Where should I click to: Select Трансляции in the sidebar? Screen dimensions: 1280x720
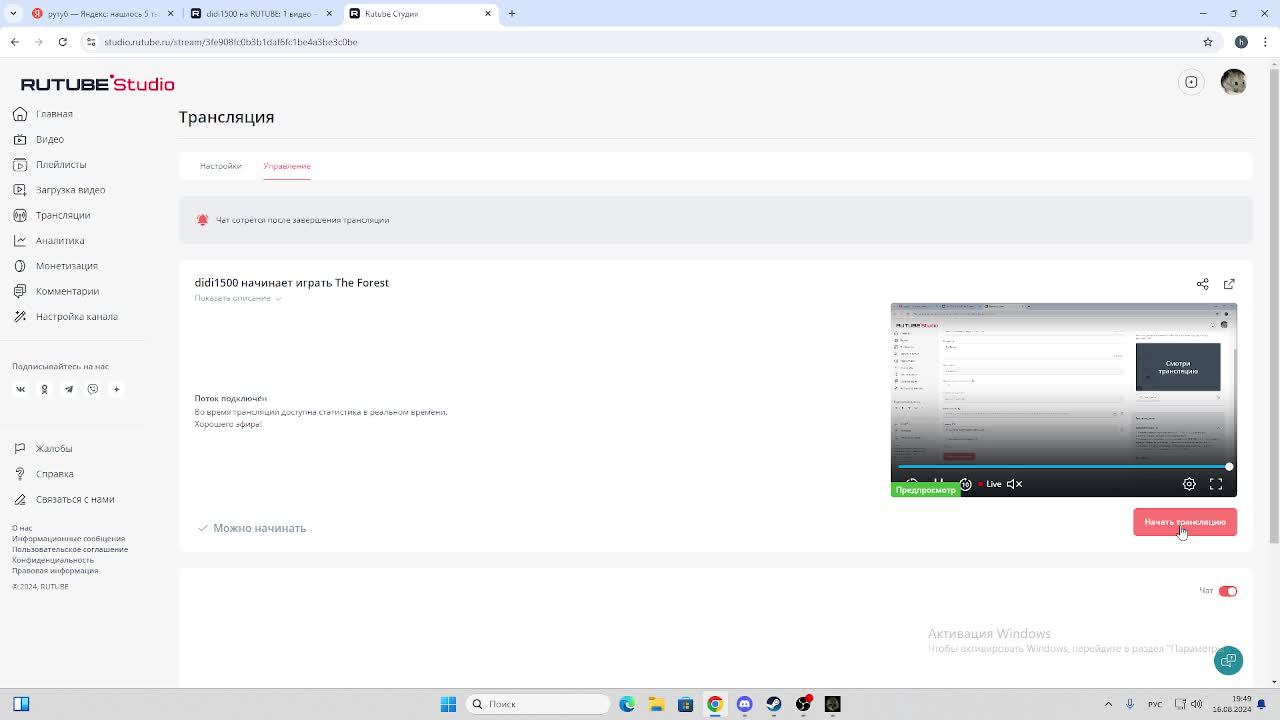pyautogui.click(x=52, y=215)
